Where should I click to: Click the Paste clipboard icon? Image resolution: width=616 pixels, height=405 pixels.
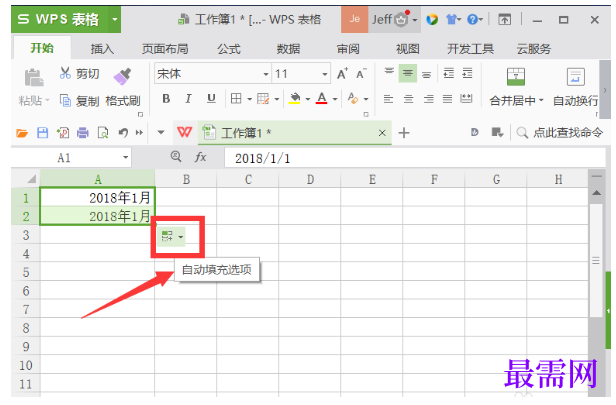(x=34, y=77)
